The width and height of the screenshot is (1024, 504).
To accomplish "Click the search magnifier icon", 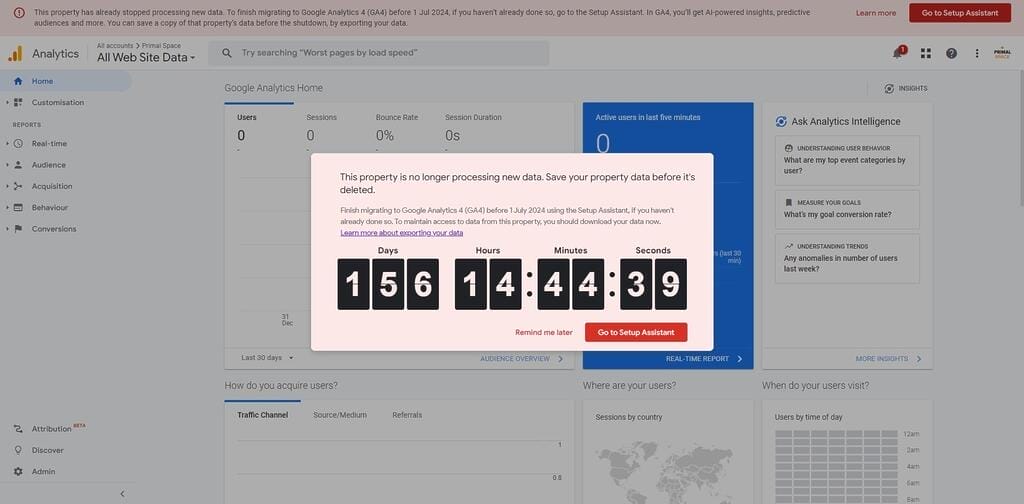I will pyautogui.click(x=227, y=53).
